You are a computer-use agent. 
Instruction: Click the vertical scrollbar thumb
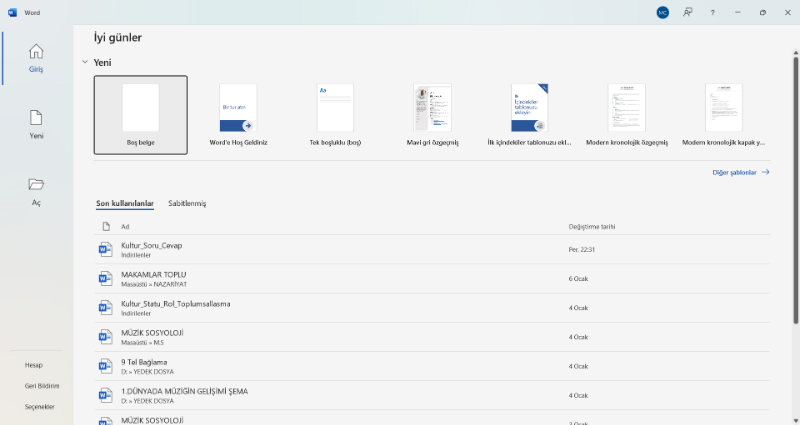tap(795, 190)
